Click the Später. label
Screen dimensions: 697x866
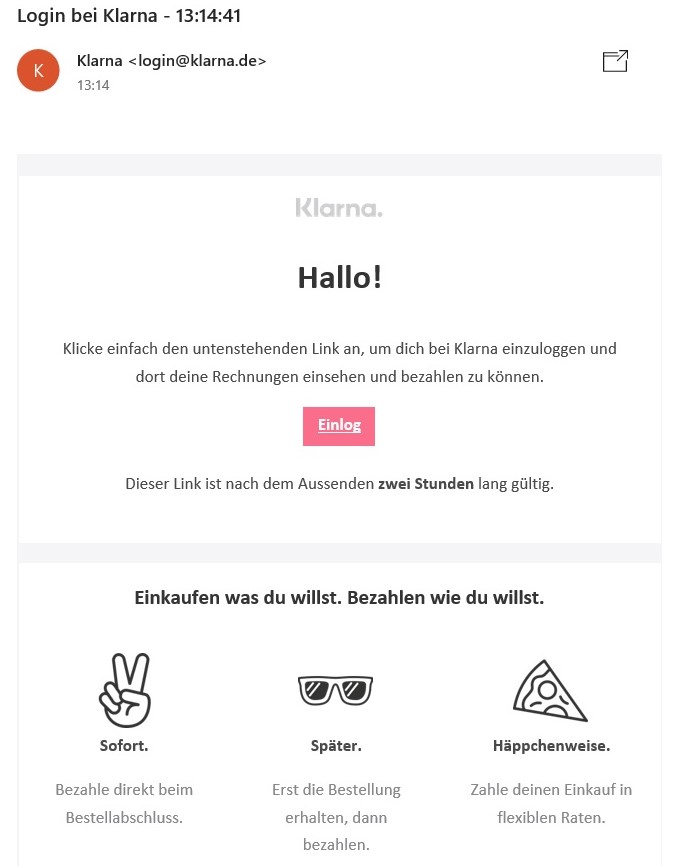336,746
